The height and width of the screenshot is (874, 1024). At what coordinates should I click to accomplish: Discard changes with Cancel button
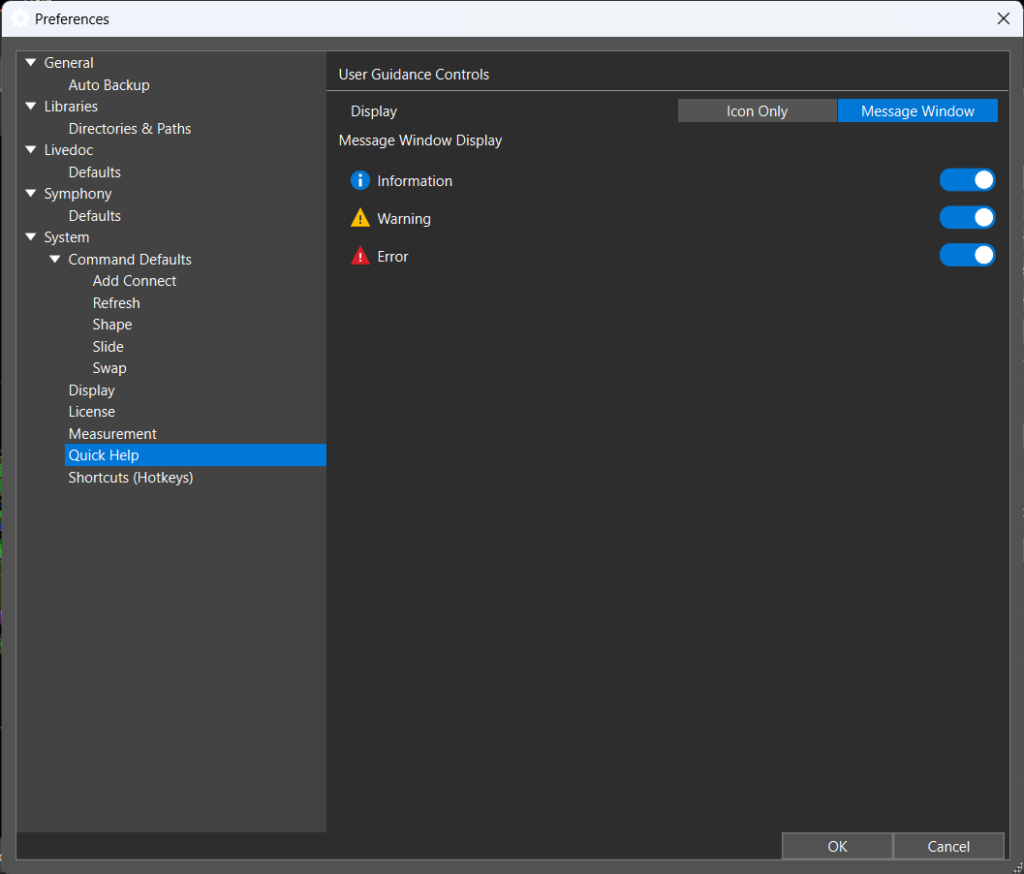(x=948, y=847)
